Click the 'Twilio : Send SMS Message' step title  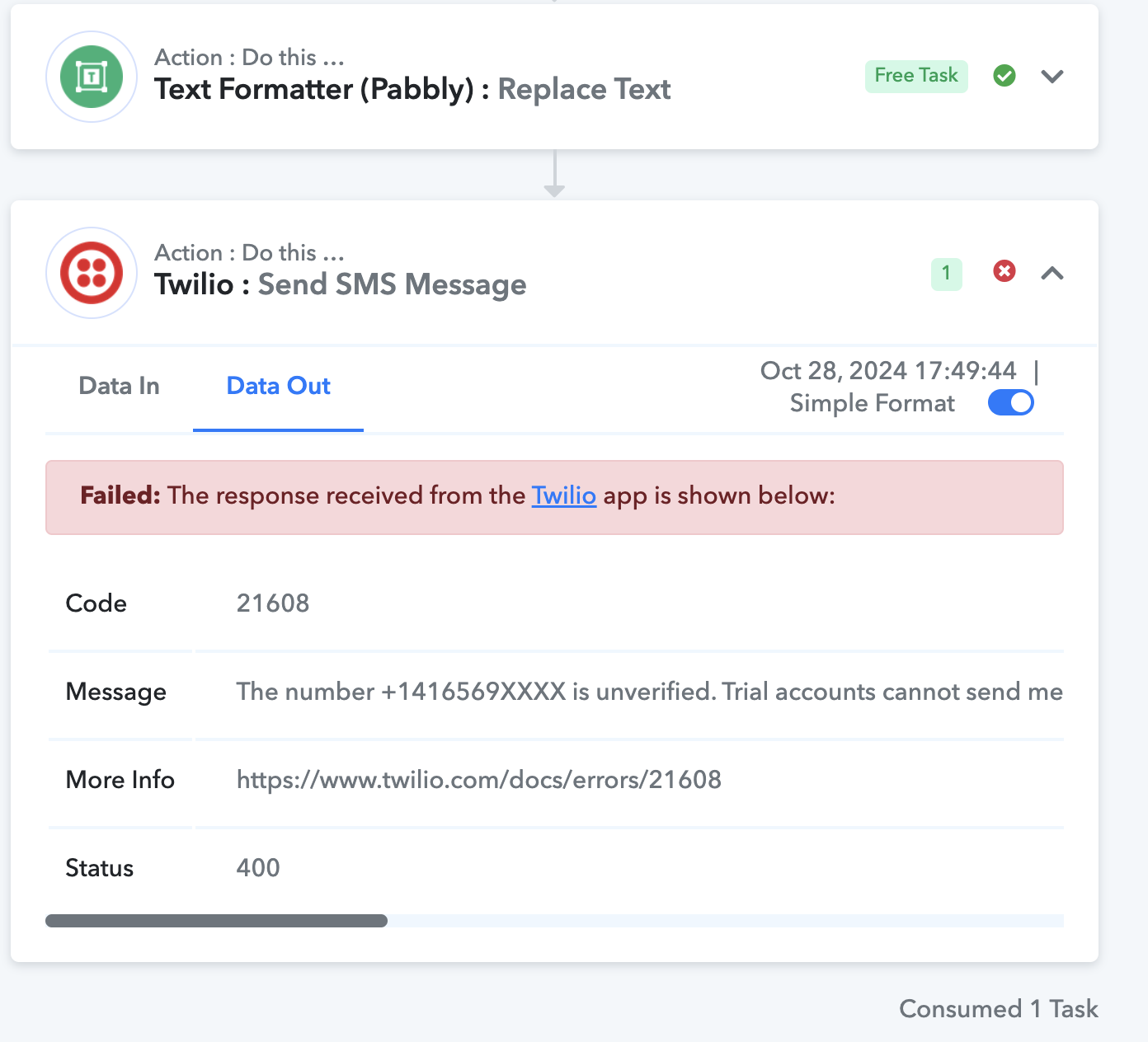(341, 284)
